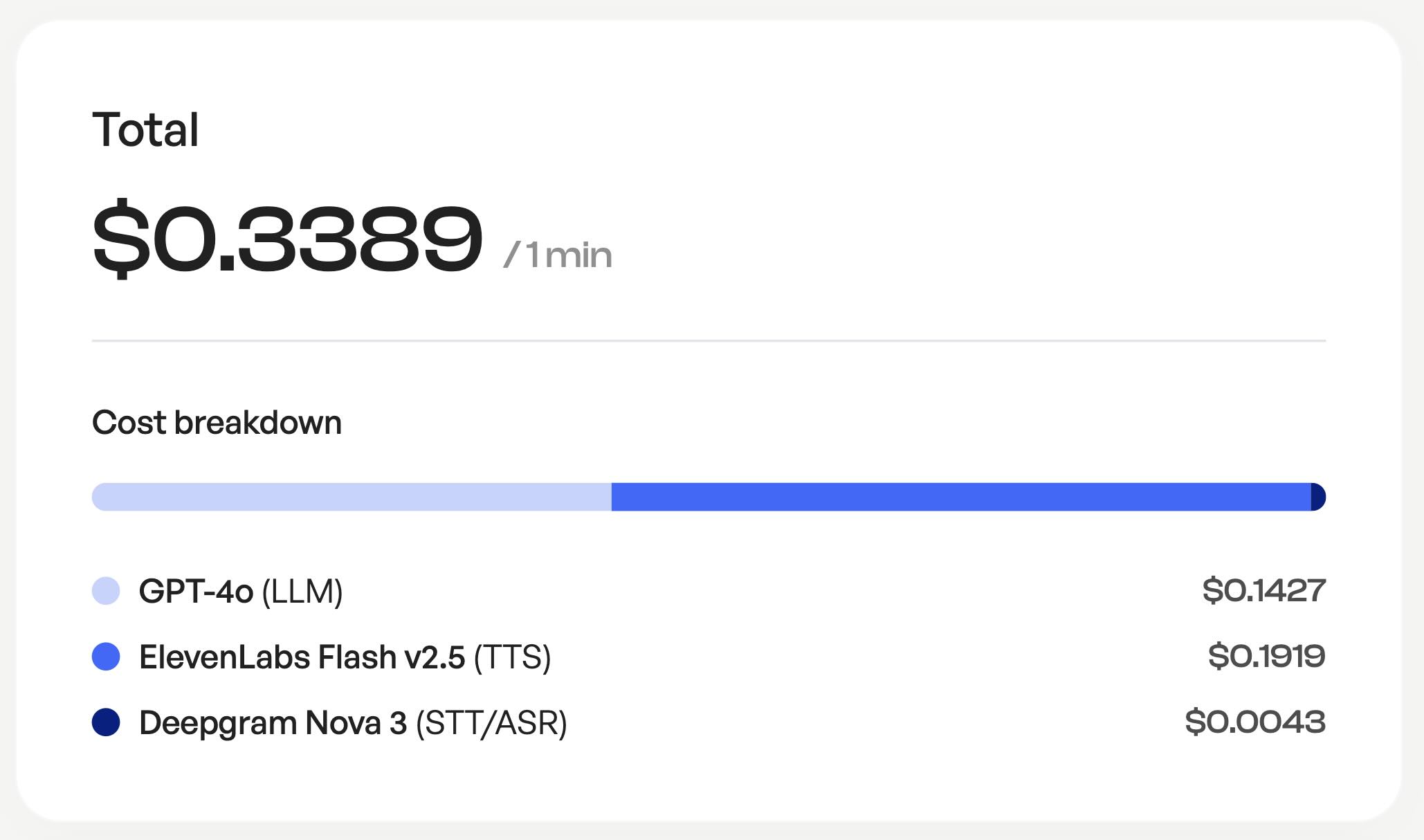Click the blue TTS segment of cost bar

click(961, 497)
